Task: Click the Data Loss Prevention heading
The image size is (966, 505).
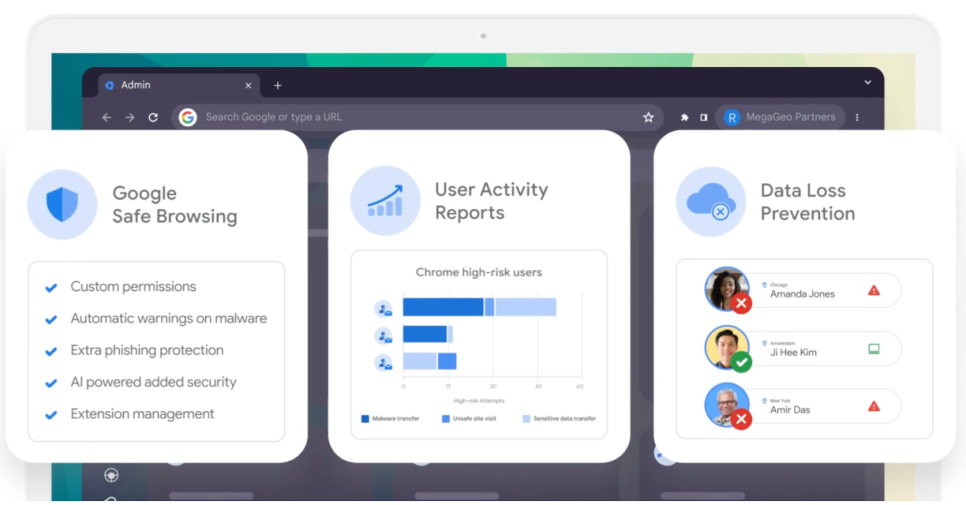Action: pos(808,202)
